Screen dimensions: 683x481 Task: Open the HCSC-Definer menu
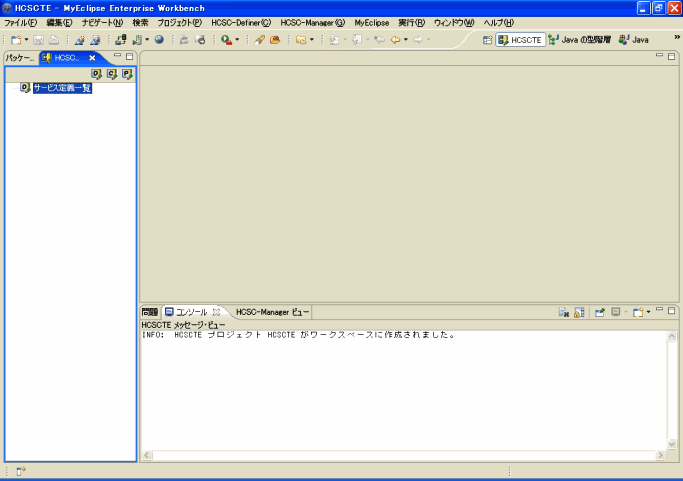pos(240,22)
